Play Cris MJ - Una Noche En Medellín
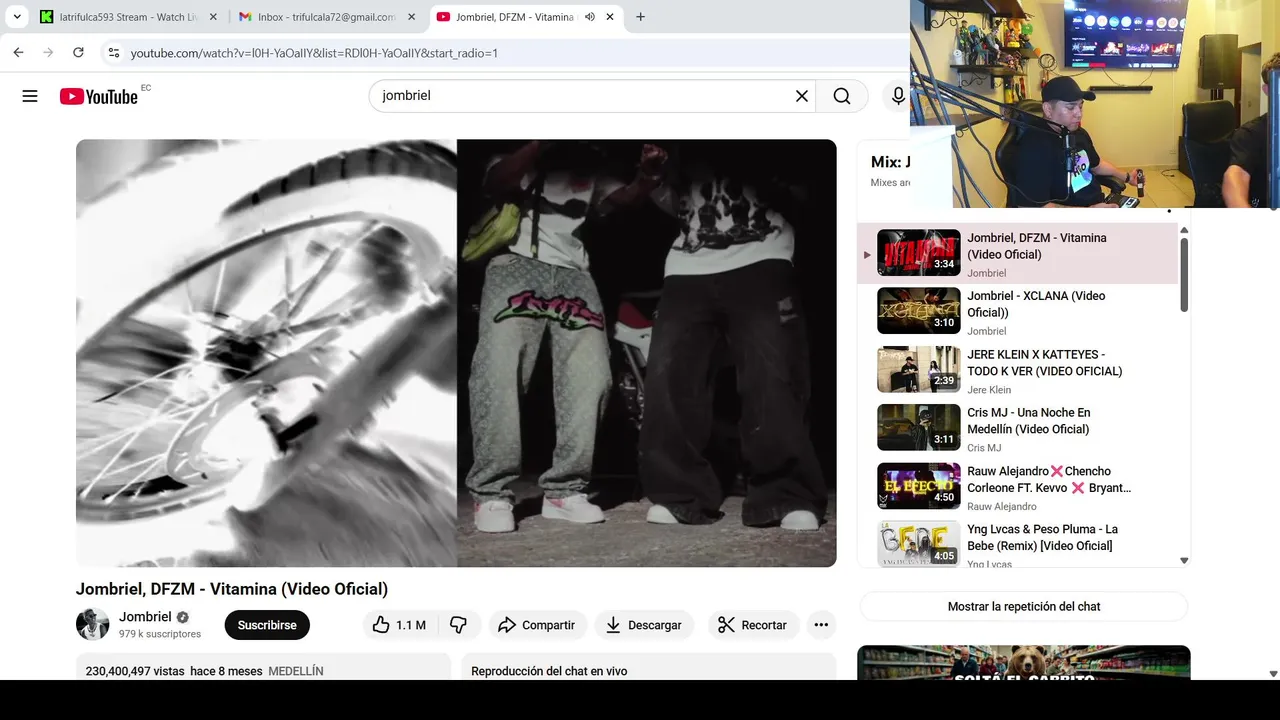Image resolution: width=1280 pixels, height=720 pixels. click(1018, 428)
